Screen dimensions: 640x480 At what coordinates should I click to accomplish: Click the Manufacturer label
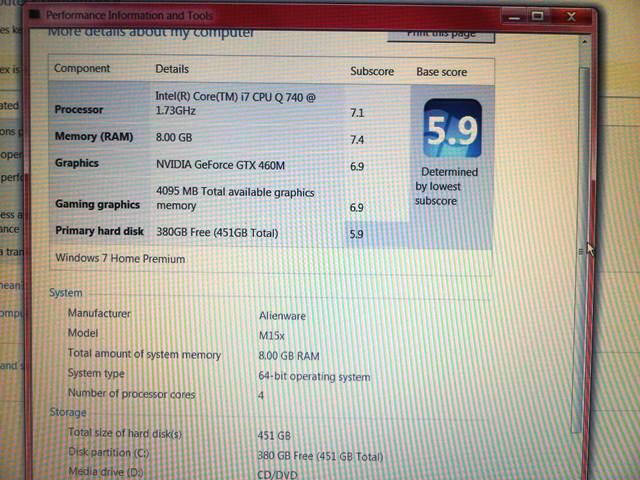point(99,313)
